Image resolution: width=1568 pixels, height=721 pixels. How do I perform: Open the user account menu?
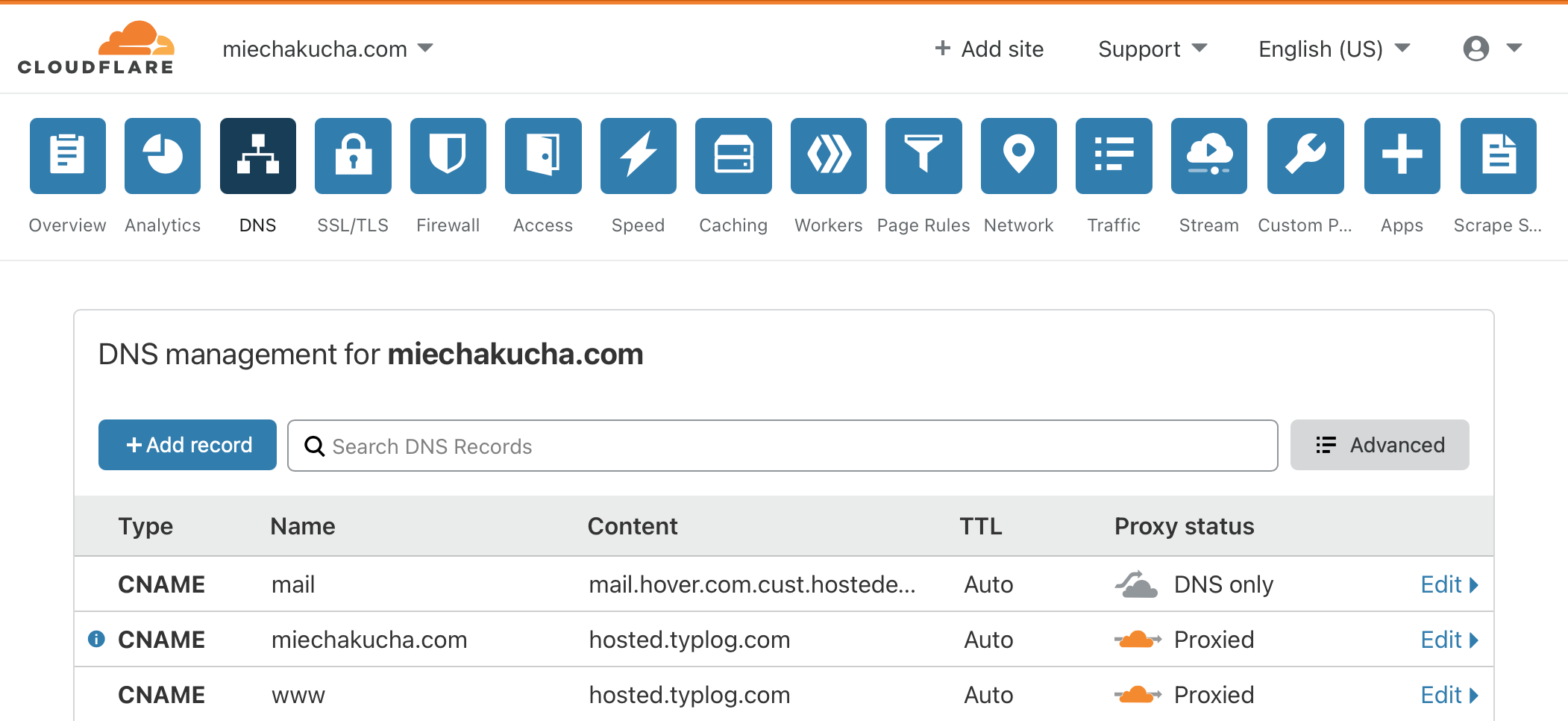coord(1492,49)
